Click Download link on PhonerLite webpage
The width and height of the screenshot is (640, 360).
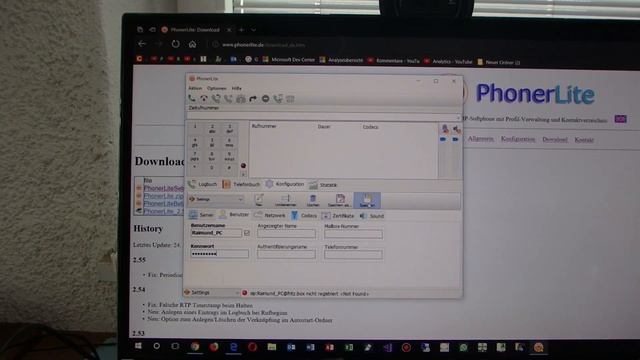click(x=555, y=140)
